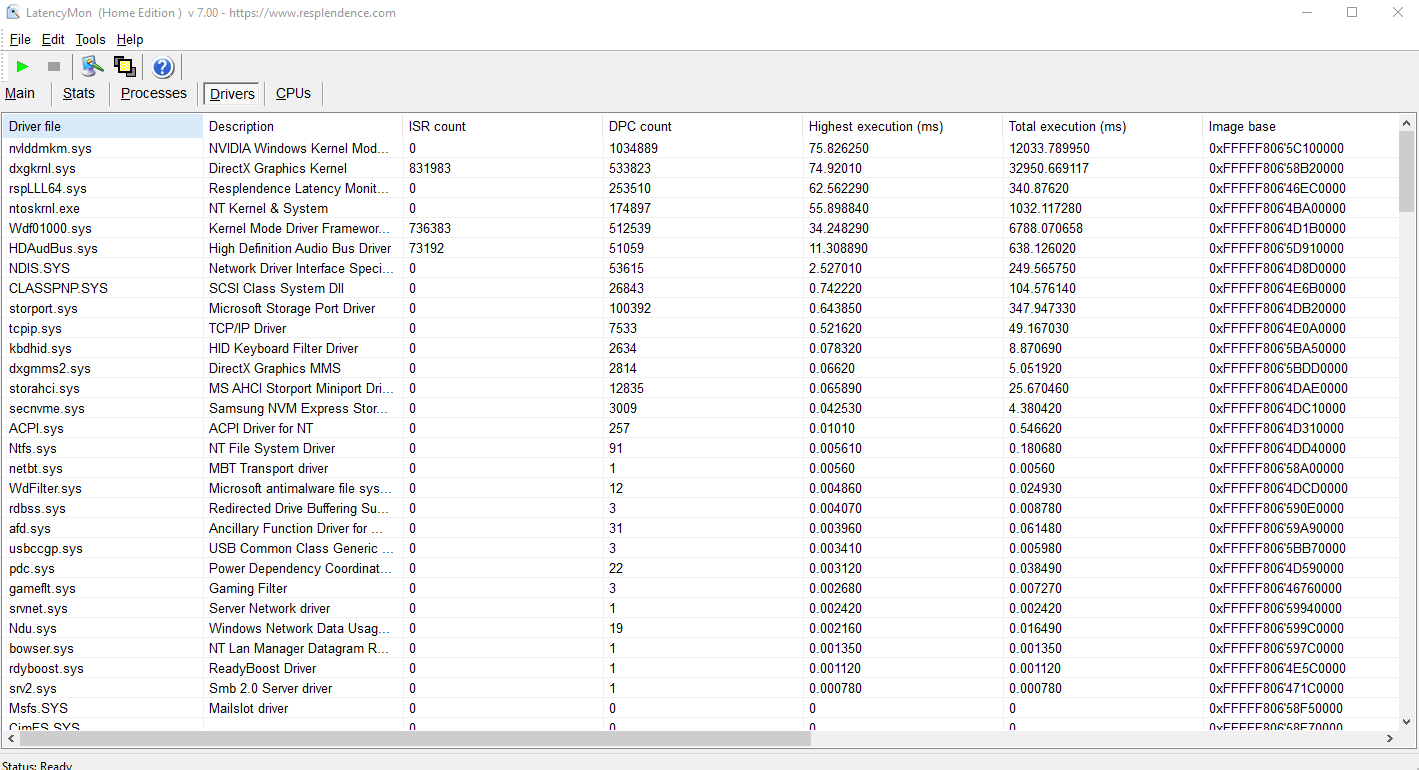This screenshot has width=1419, height=770.
Task: Select the storahci.sys driver row
Action: 701,388
